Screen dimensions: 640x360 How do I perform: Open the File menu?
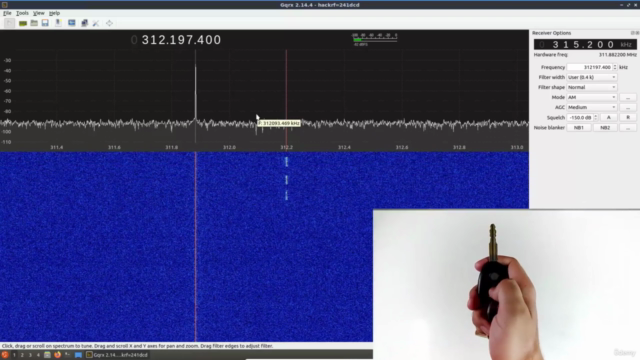[7, 13]
